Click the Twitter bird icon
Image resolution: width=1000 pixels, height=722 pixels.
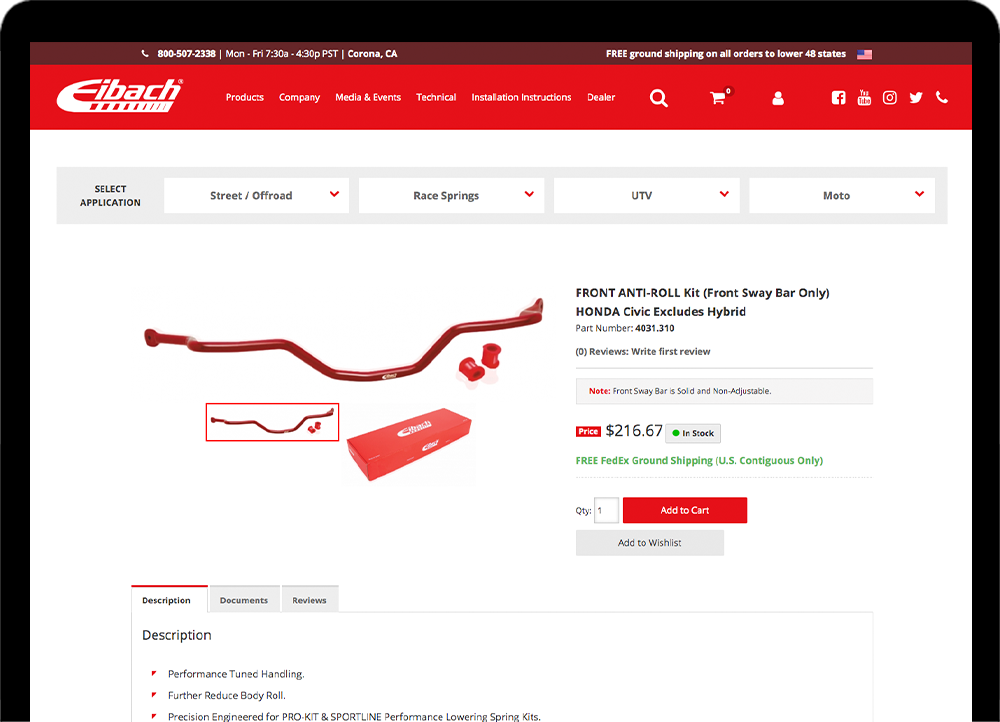pos(916,98)
